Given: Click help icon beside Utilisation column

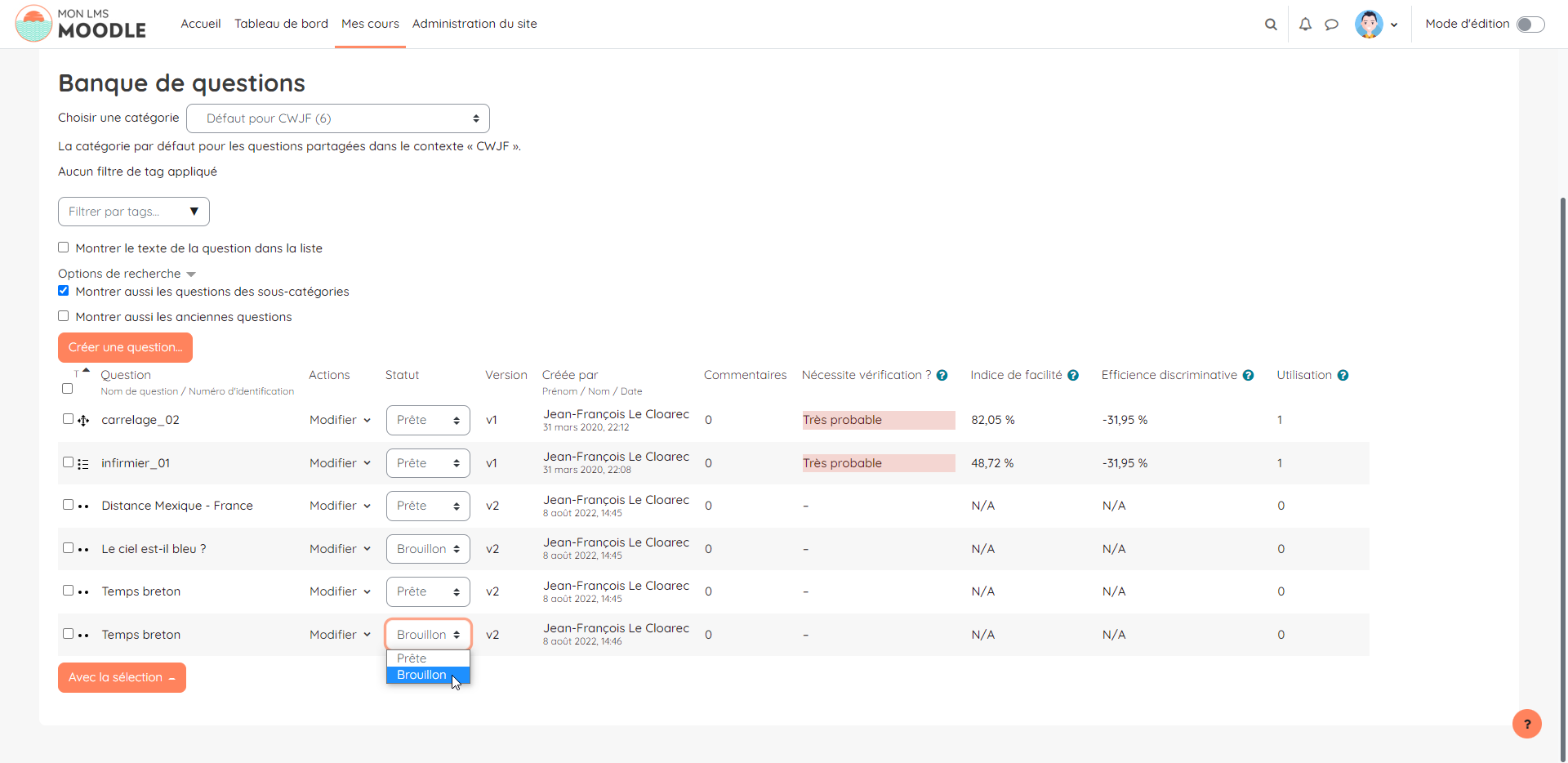Looking at the screenshot, I should coord(1343,376).
